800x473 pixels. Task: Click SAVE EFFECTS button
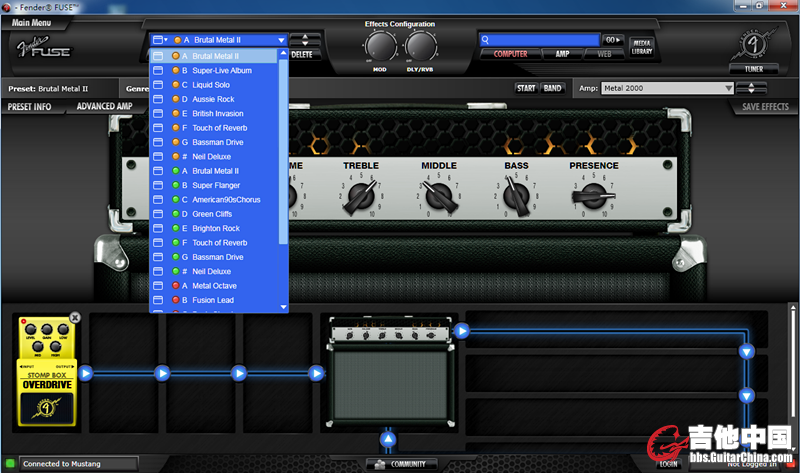765,107
